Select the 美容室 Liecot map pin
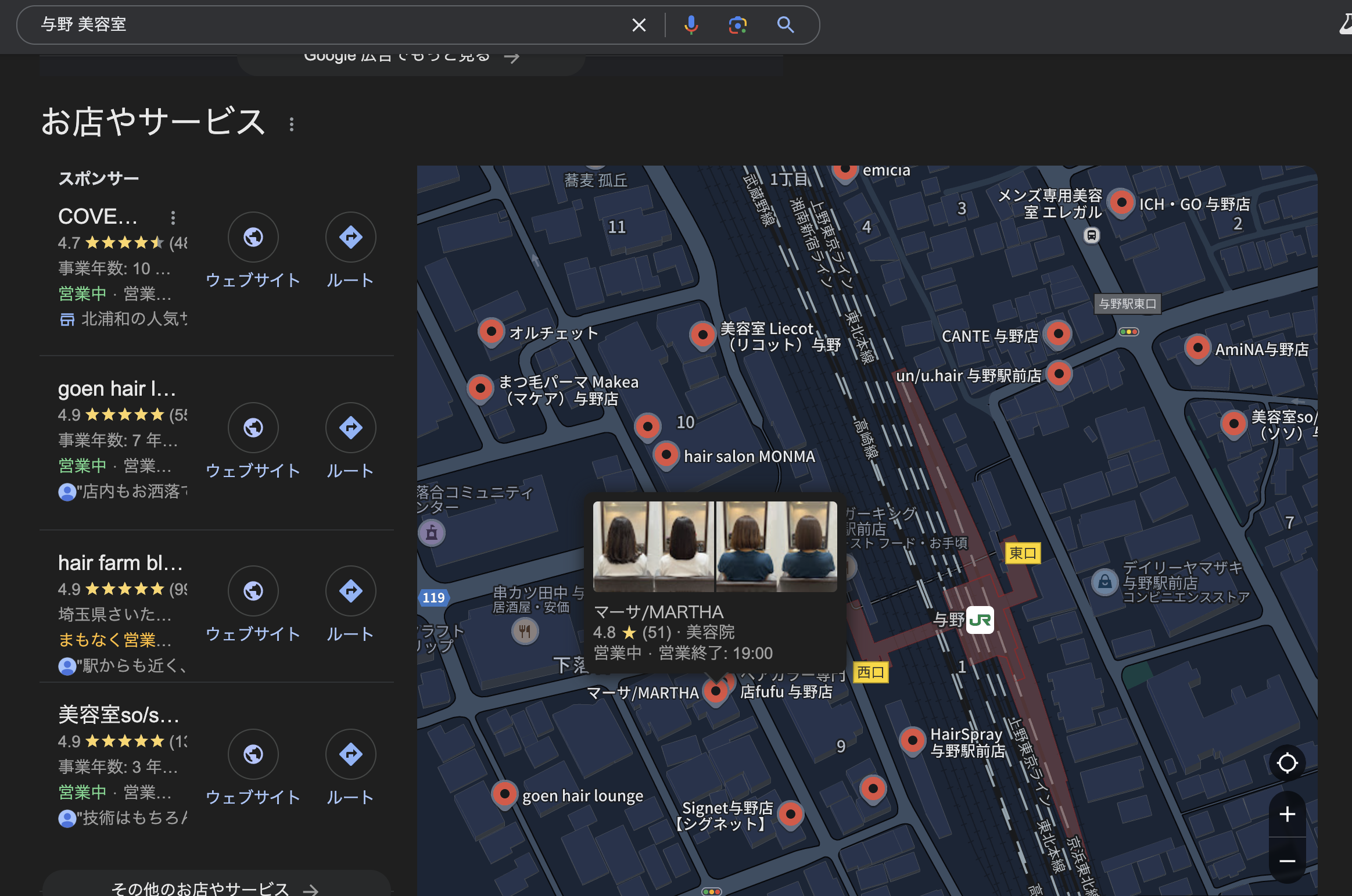The image size is (1352, 896). click(x=702, y=336)
